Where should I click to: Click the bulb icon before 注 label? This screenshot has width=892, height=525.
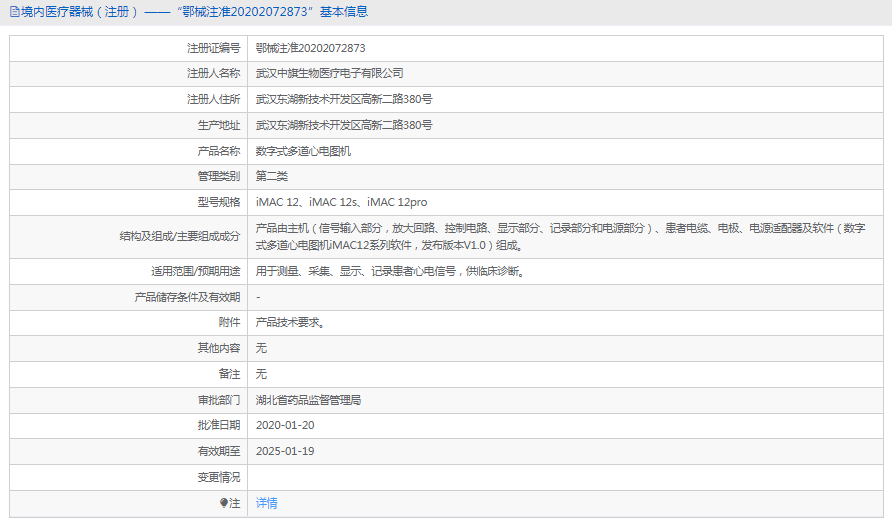(224, 503)
